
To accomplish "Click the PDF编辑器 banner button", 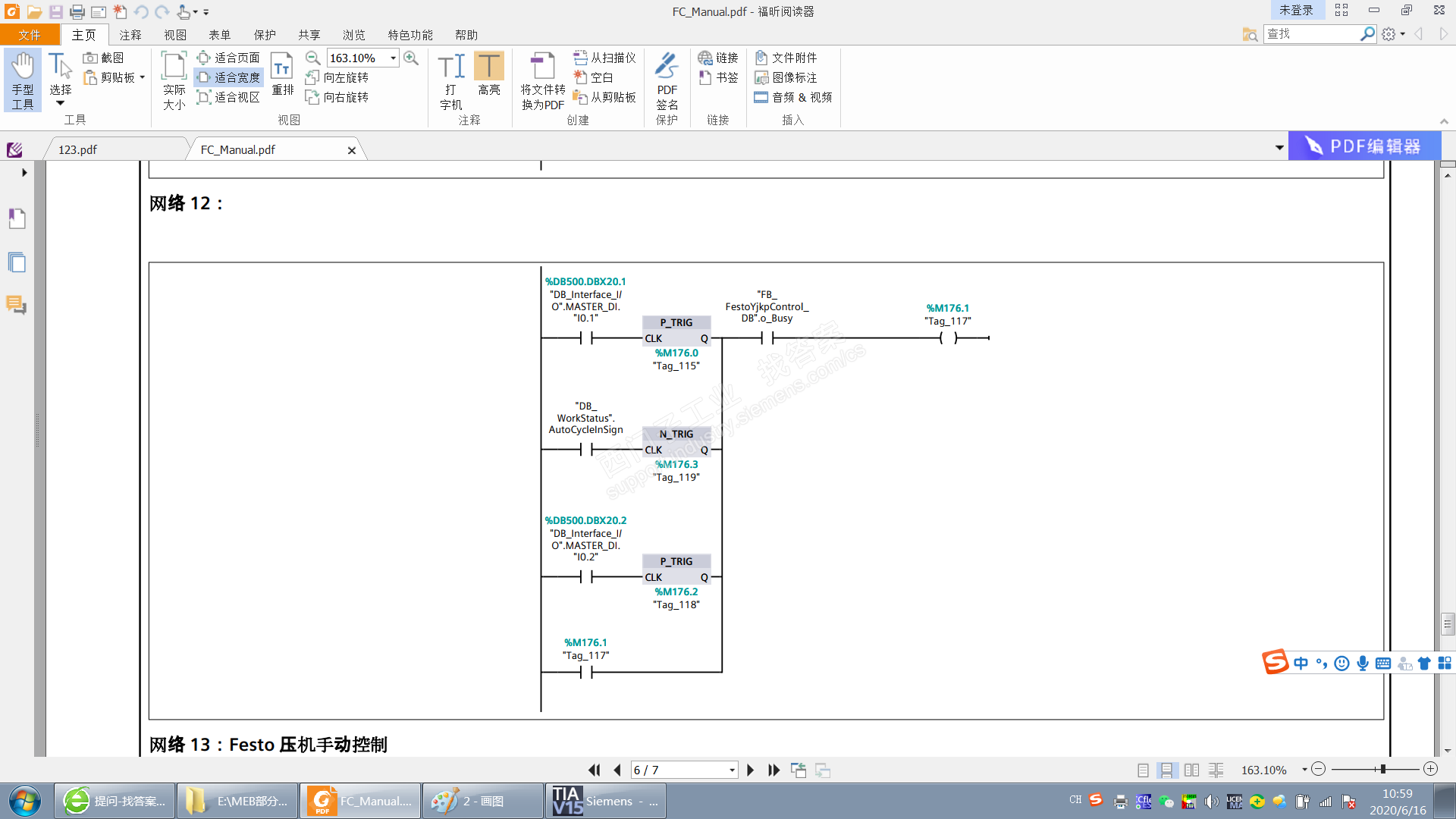I will 1364,146.
